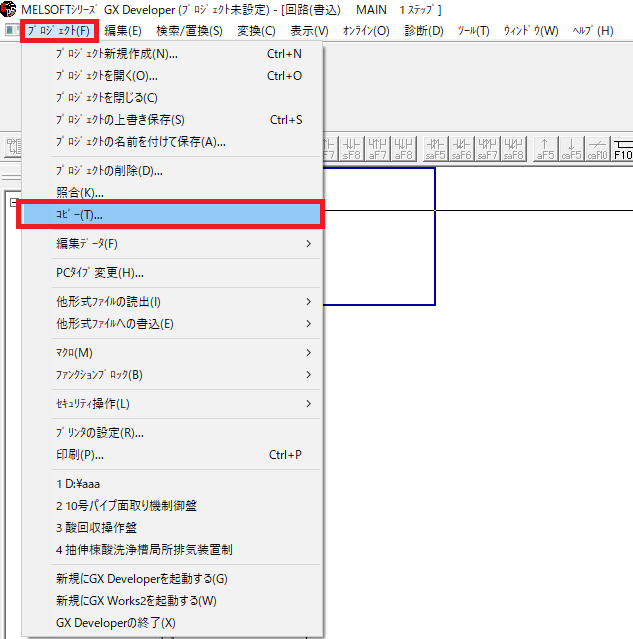This screenshot has width=633, height=639.
Task: Open the 表示(V) menu
Action: pos(309,31)
